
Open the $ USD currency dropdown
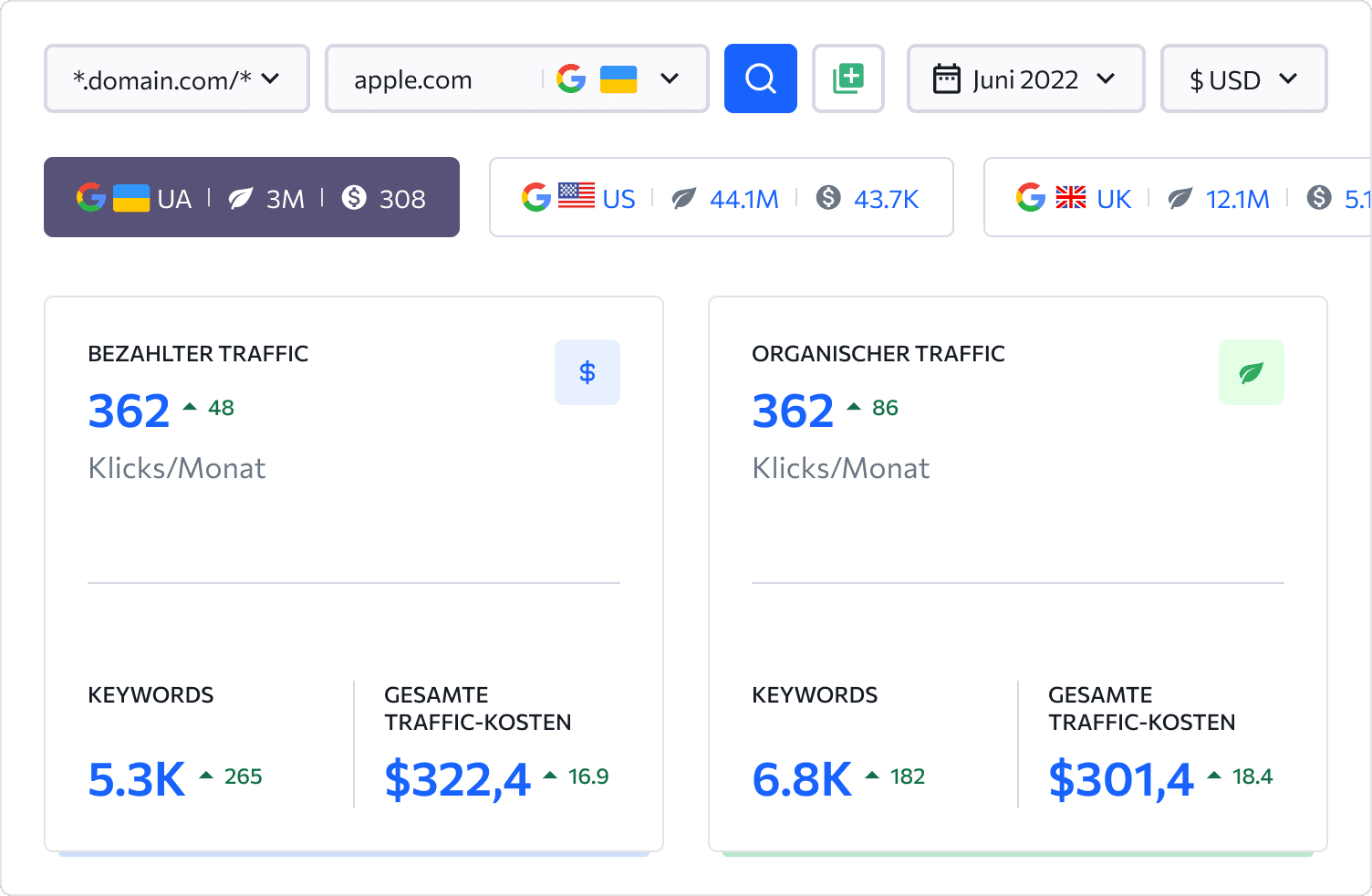pos(1244,78)
